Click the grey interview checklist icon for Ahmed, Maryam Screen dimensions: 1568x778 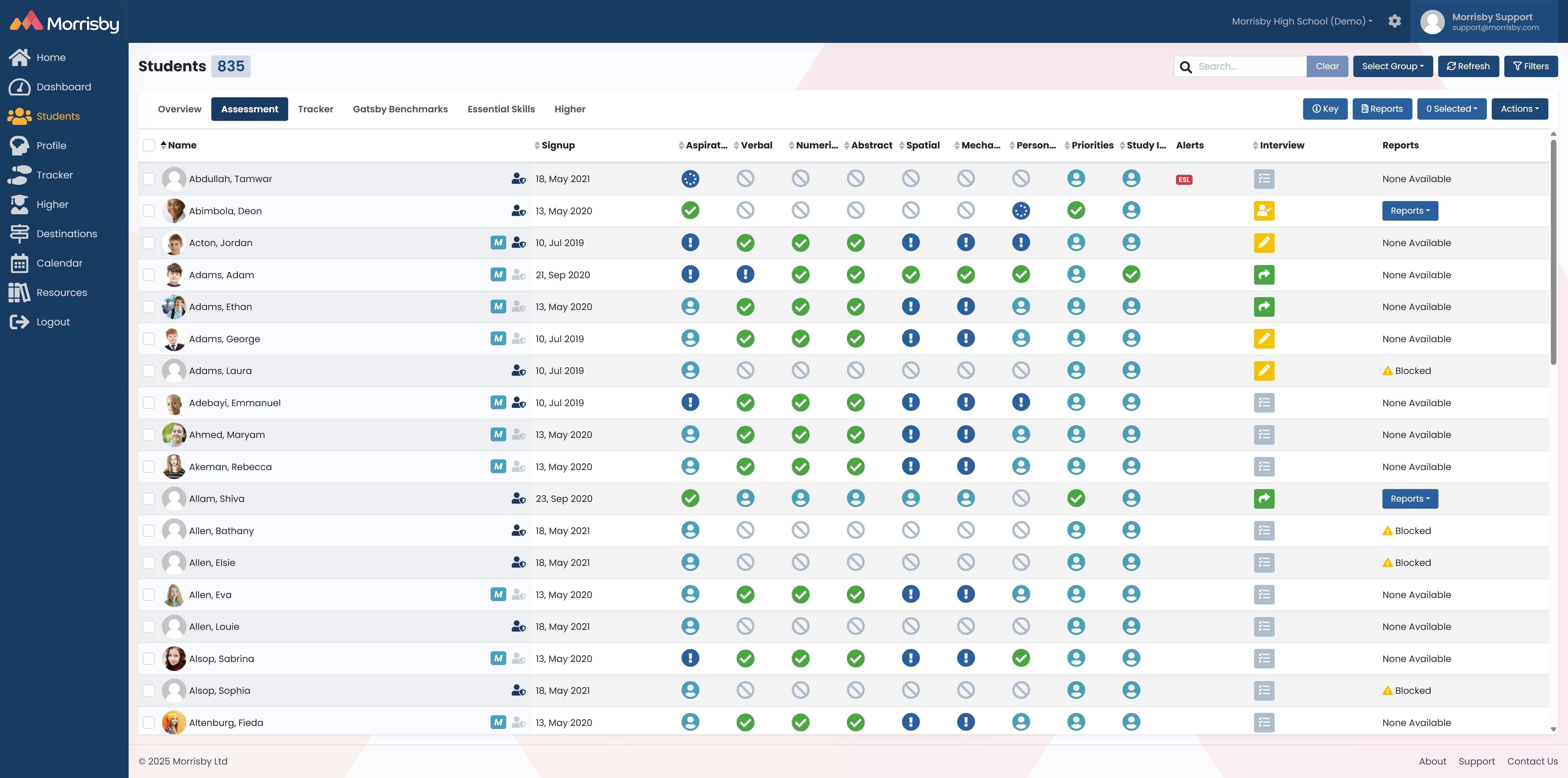tap(1264, 435)
